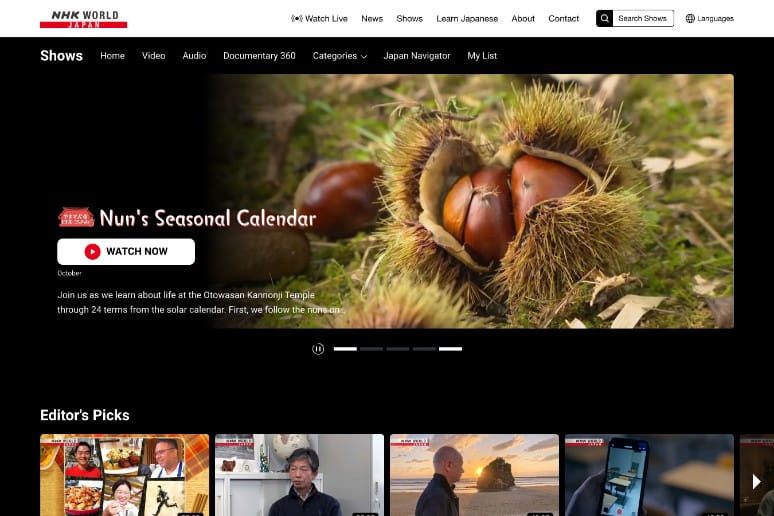Expand the Categories dropdown

[x=339, y=56]
